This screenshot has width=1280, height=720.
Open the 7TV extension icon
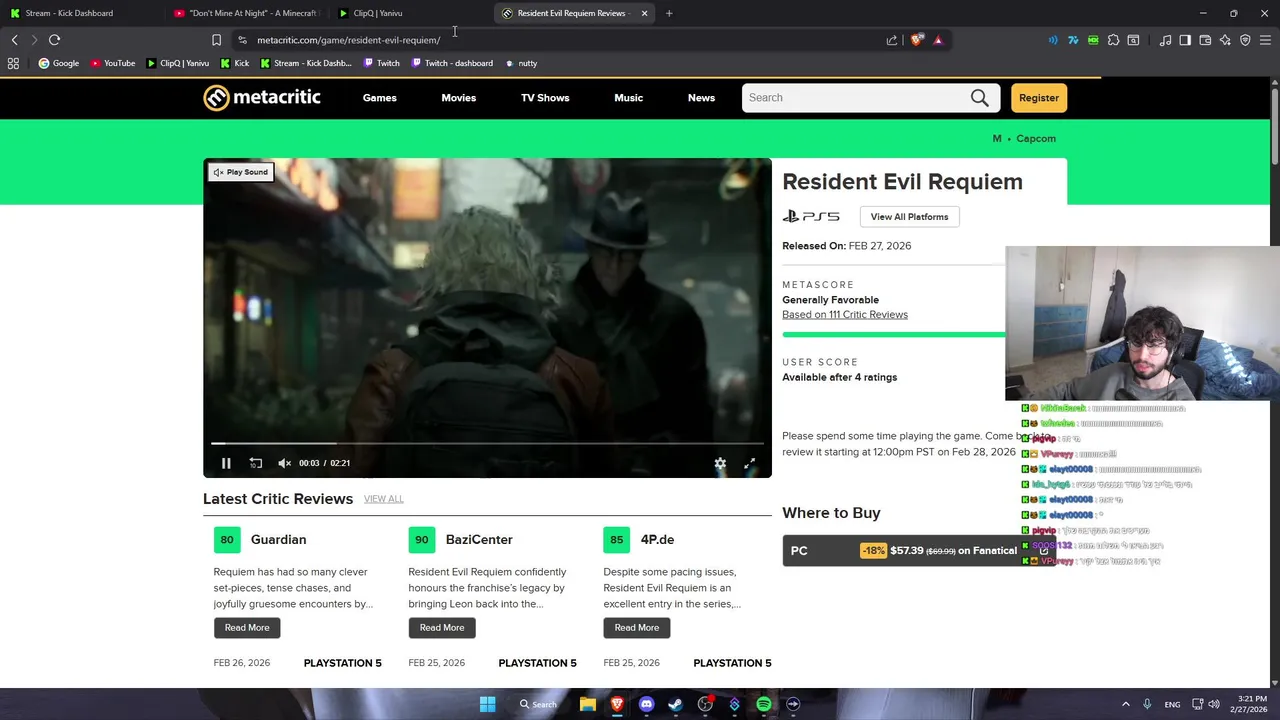point(1073,40)
